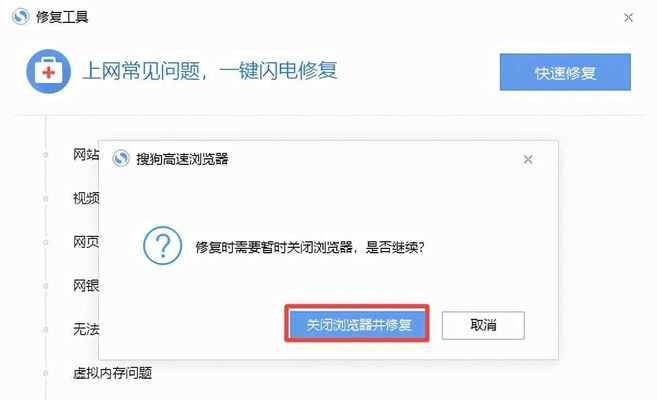Image resolution: width=657 pixels, height=400 pixels.
Task: Select the 虚拟内存问题 list item
Action: coord(112,373)
